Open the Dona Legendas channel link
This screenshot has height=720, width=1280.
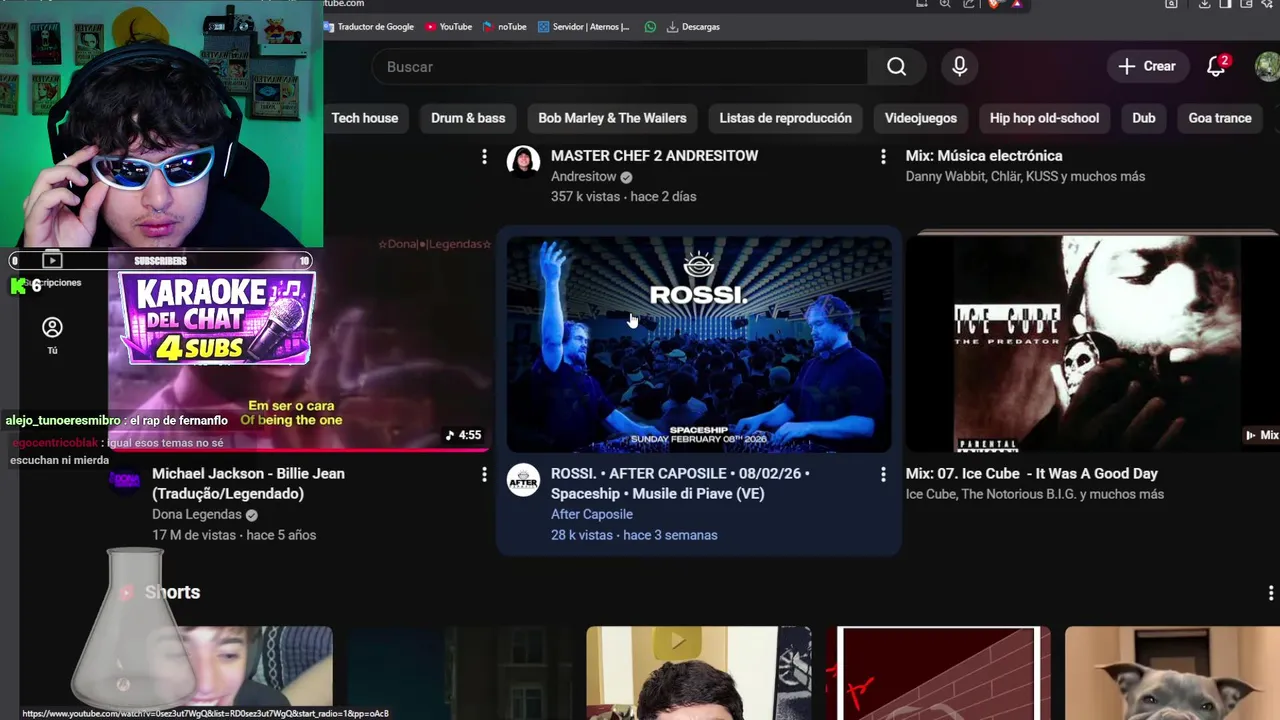pos(197,514)
